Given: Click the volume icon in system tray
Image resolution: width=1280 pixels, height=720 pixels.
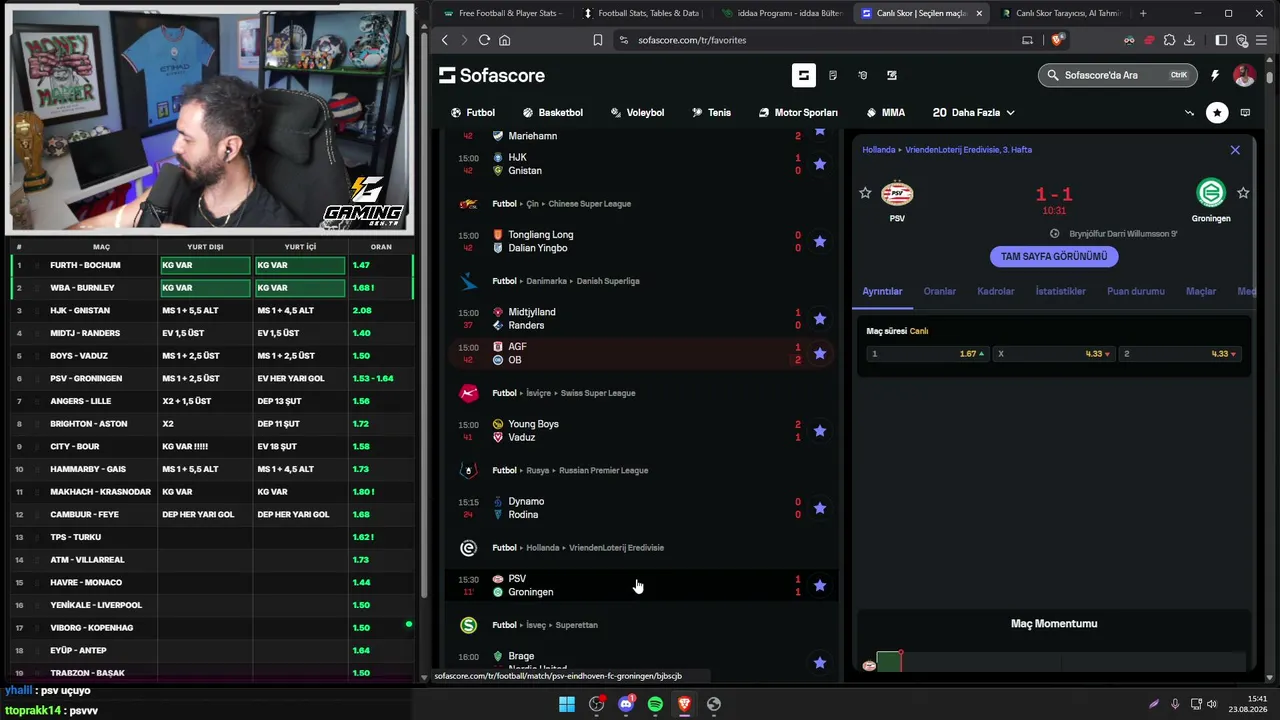Looking at the screenshot, I should [x=1211, y=704].
